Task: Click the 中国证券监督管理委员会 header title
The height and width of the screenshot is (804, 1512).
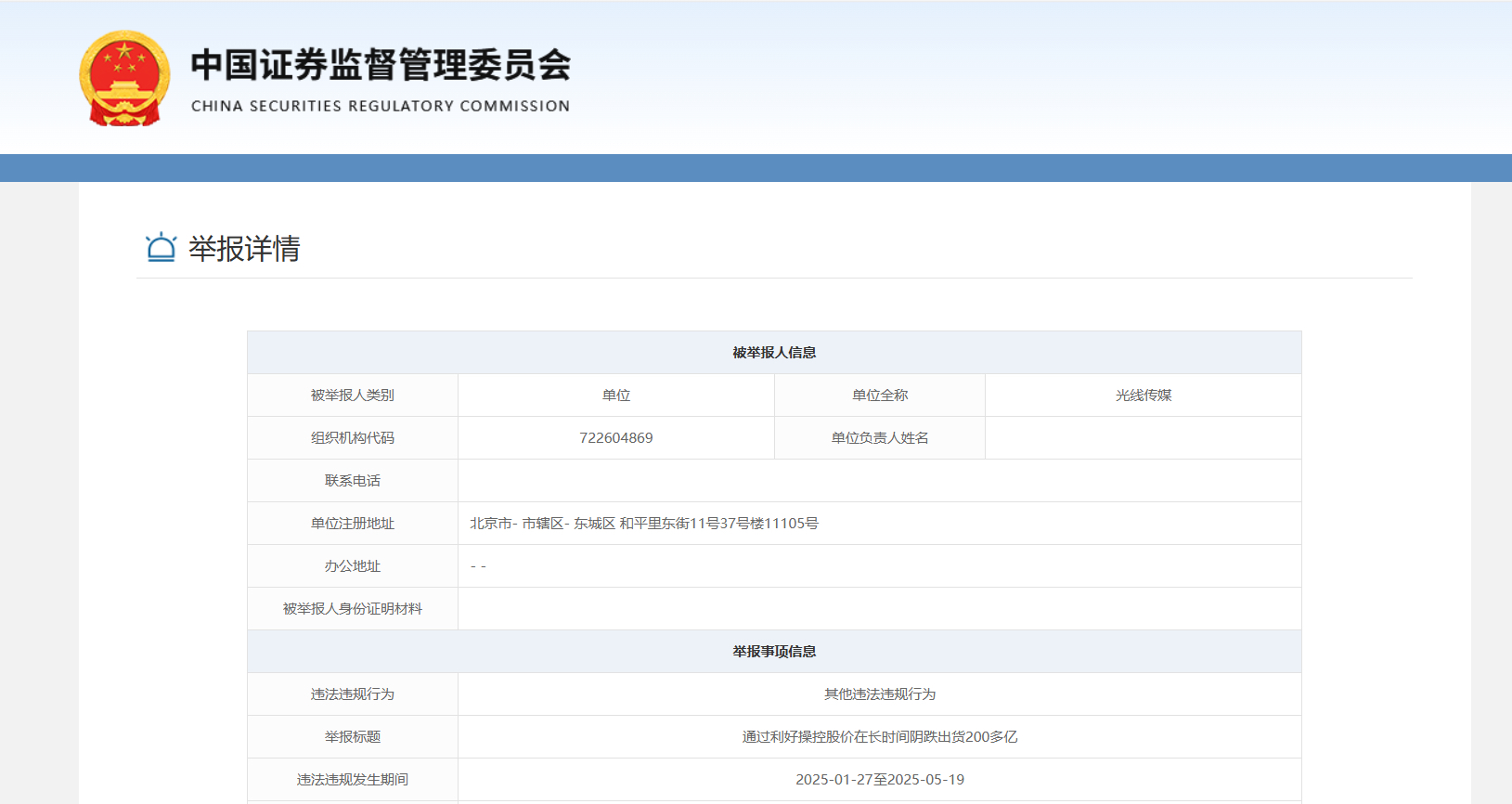Action: pyautogui.click(x=381, y=65)
